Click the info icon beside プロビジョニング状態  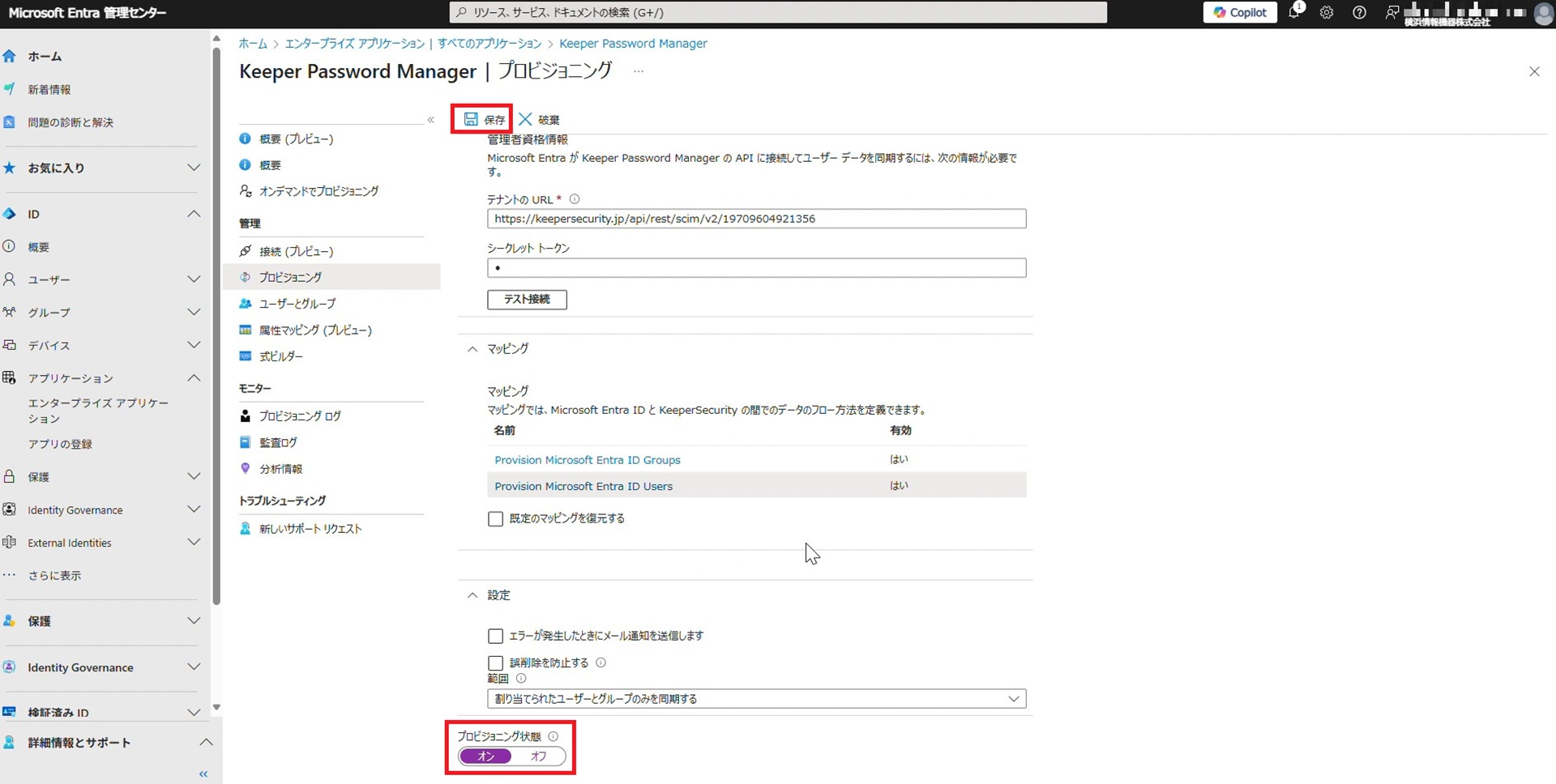tap(554, 736)
